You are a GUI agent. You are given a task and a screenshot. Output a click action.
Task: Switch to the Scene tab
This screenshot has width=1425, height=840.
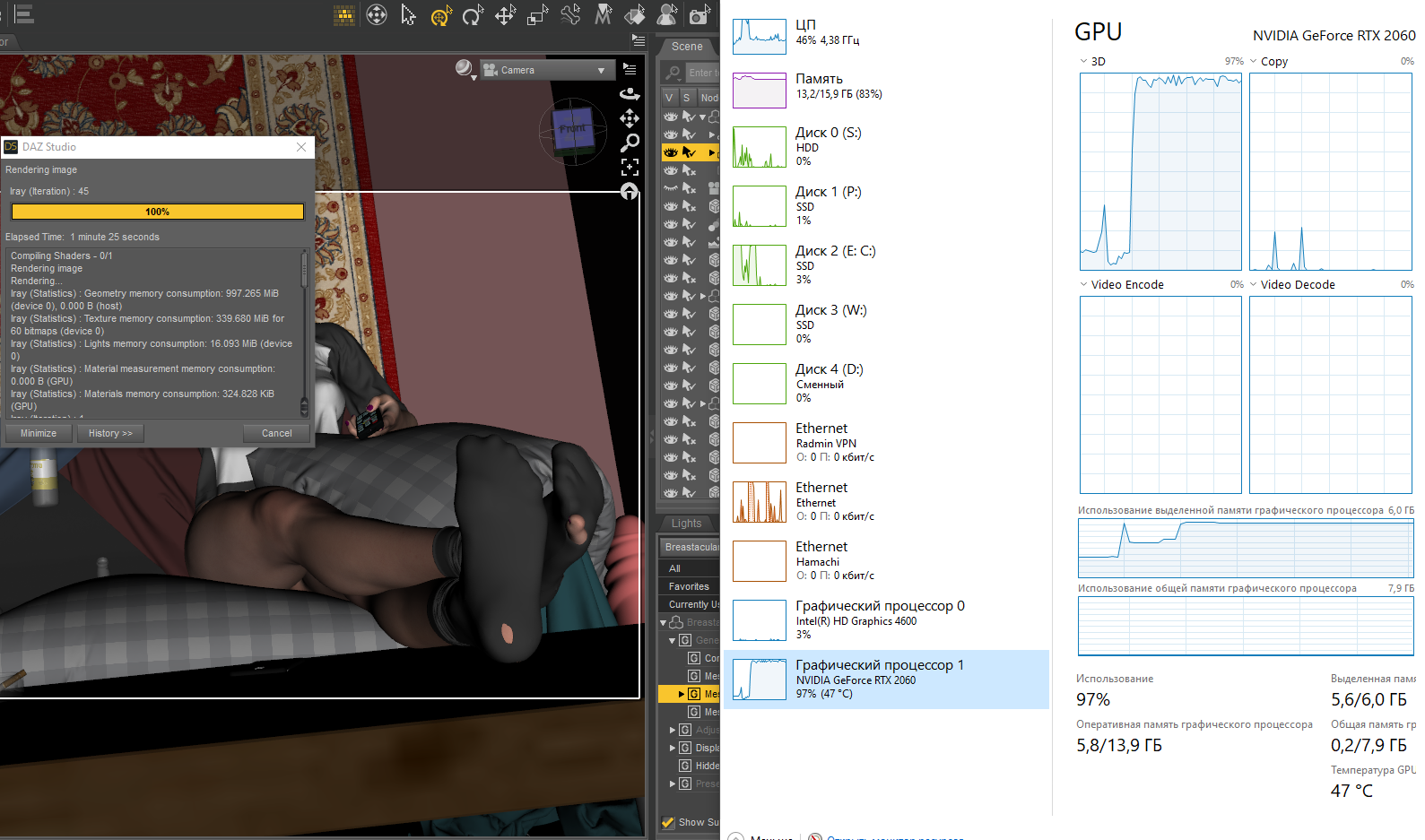click(687, 47)
